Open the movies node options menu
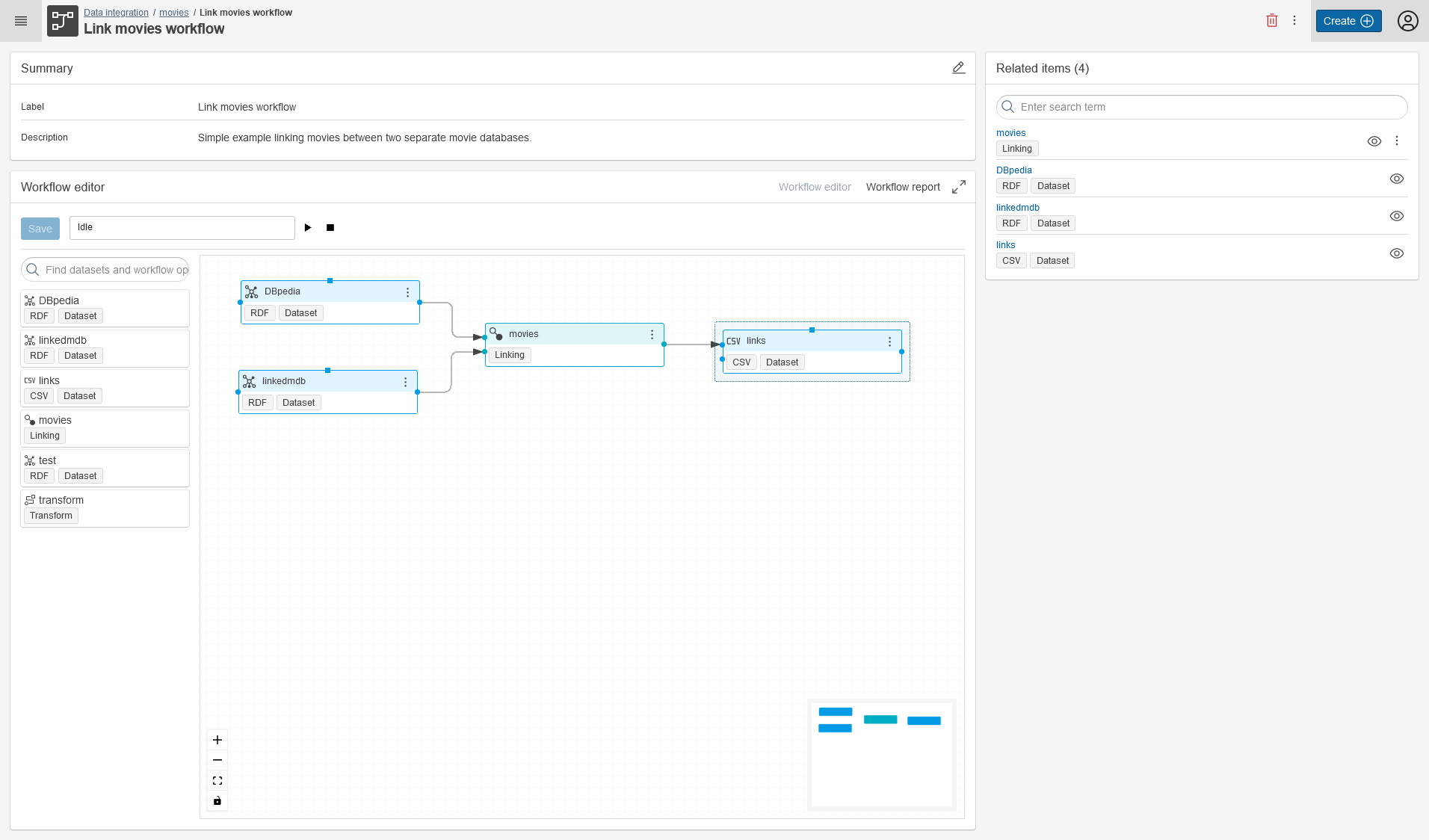The image size is (1429, 840). point(652,334)
